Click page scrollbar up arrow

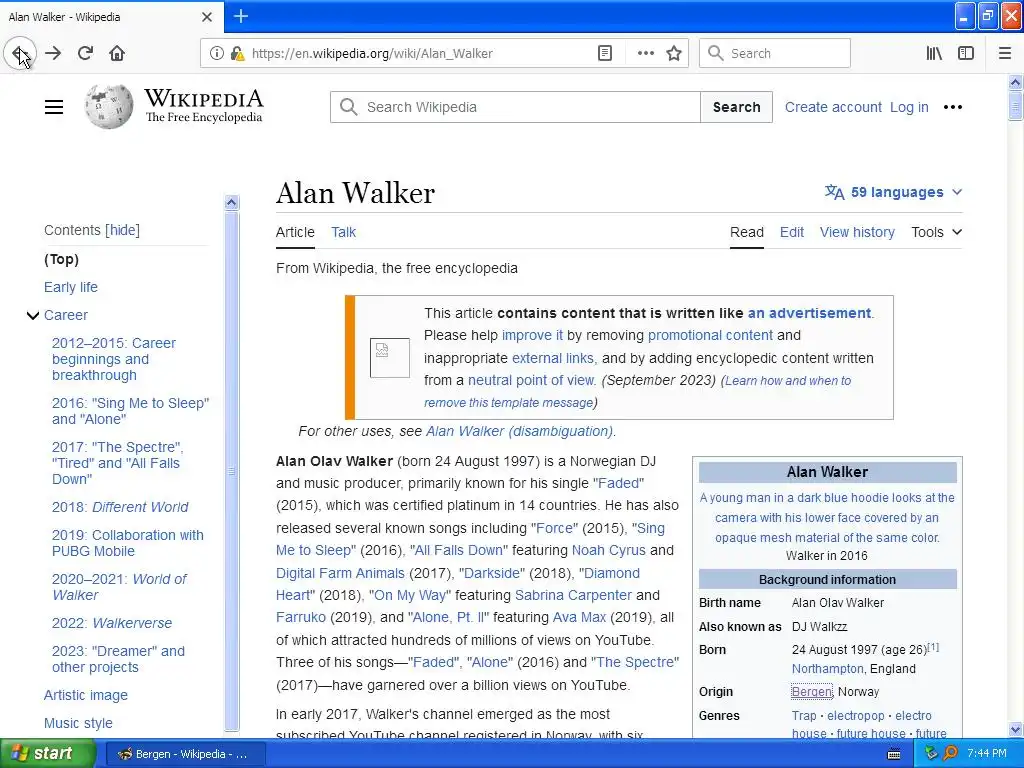(1015, 82)
